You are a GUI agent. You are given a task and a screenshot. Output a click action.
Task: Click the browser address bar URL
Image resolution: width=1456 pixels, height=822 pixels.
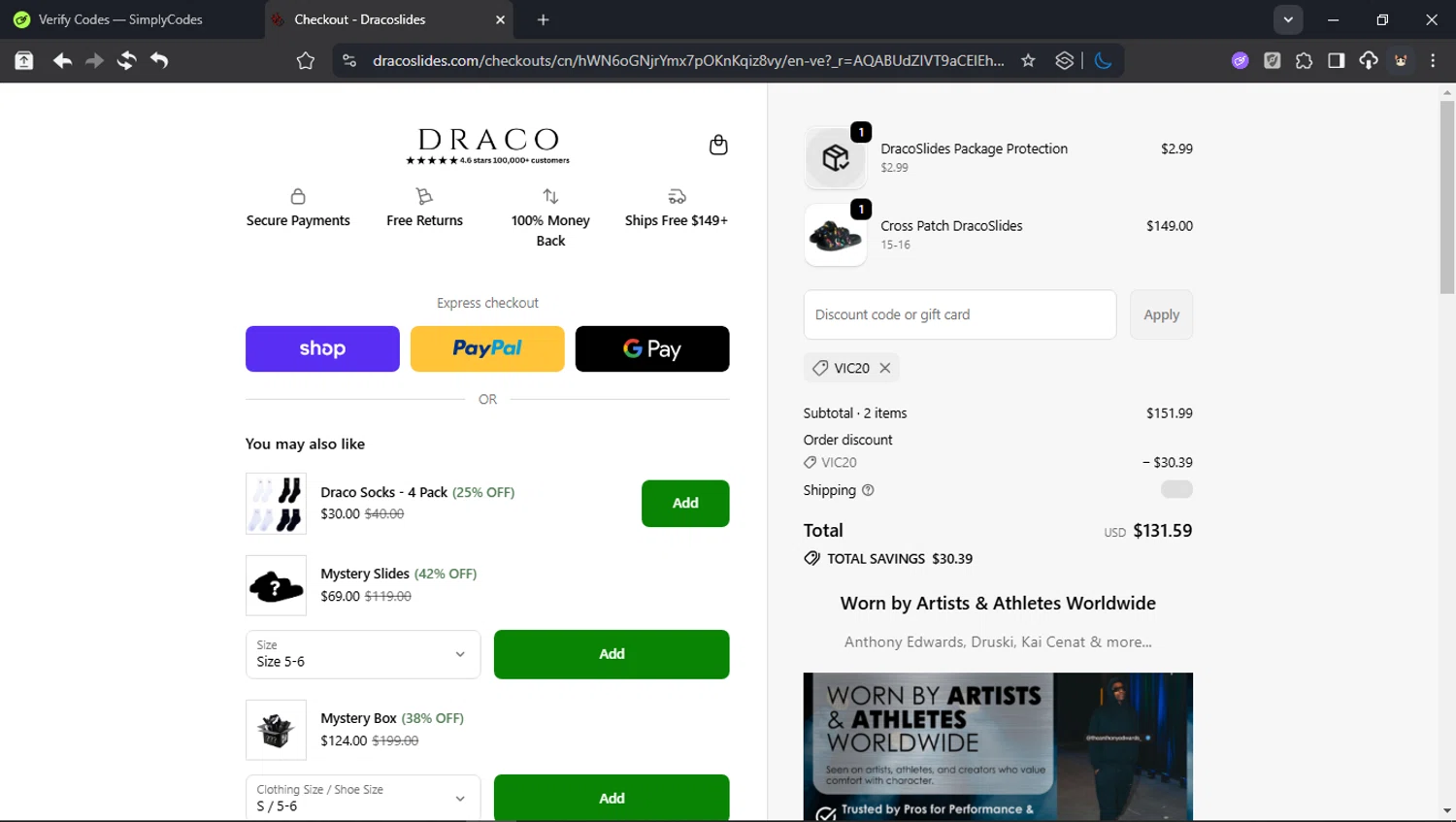click(x=688, y=60)
